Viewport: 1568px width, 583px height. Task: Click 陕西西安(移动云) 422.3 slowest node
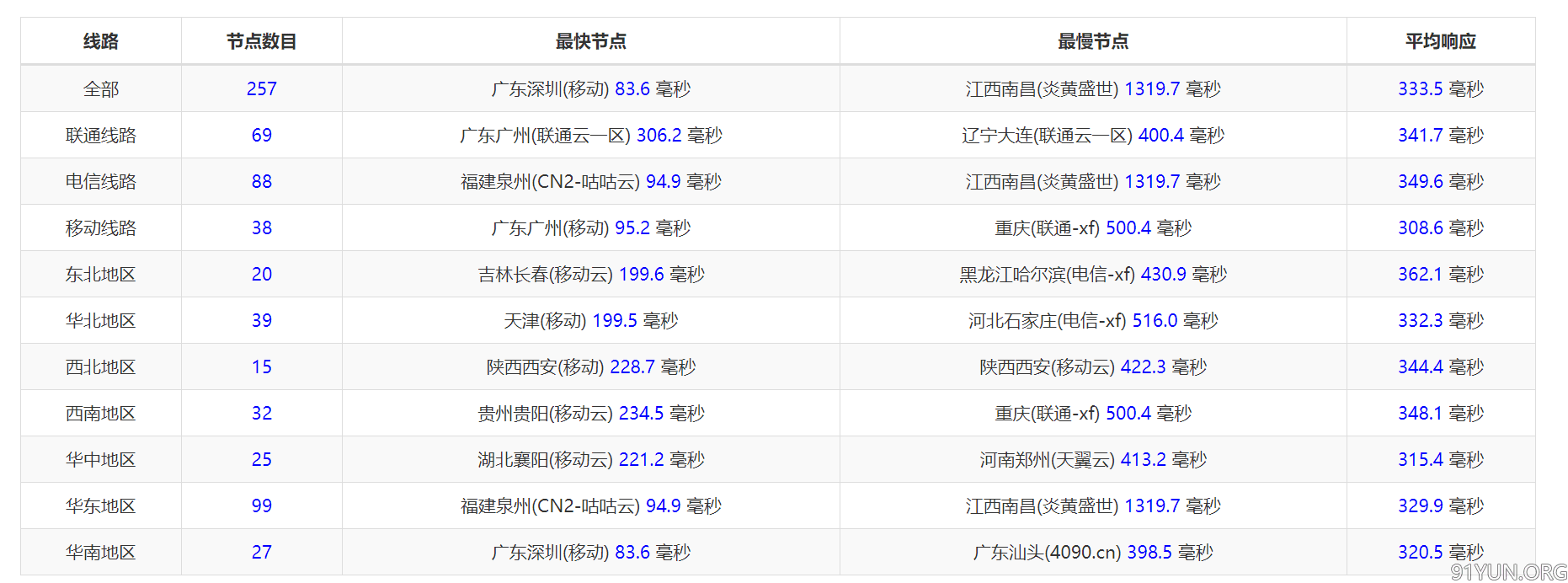click(x=1093, y=366)
